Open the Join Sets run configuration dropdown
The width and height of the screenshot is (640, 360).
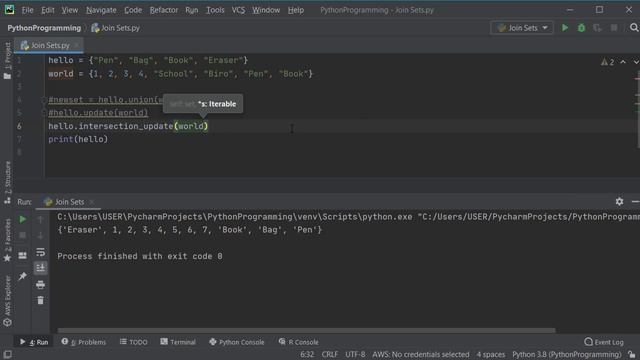coord(522,28)
